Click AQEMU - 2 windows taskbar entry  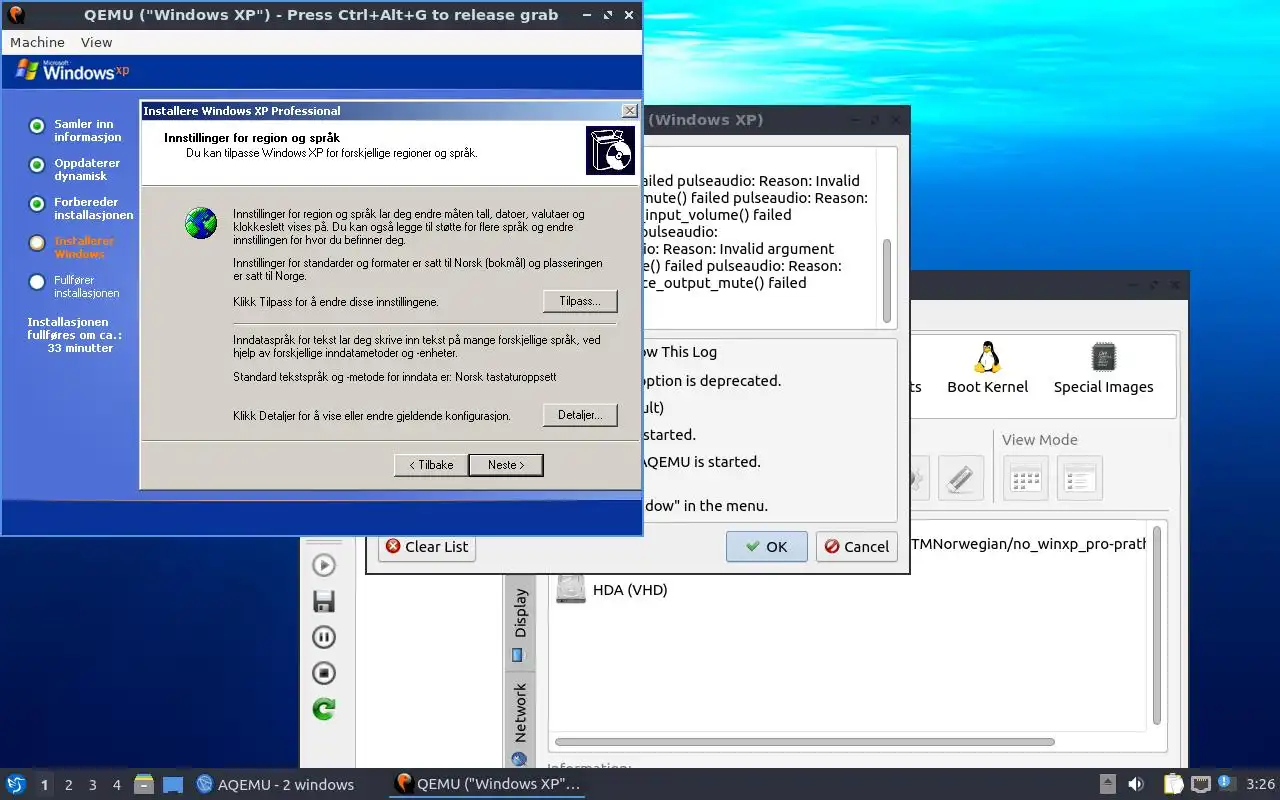pyautogui.click(x=276, y=784)
